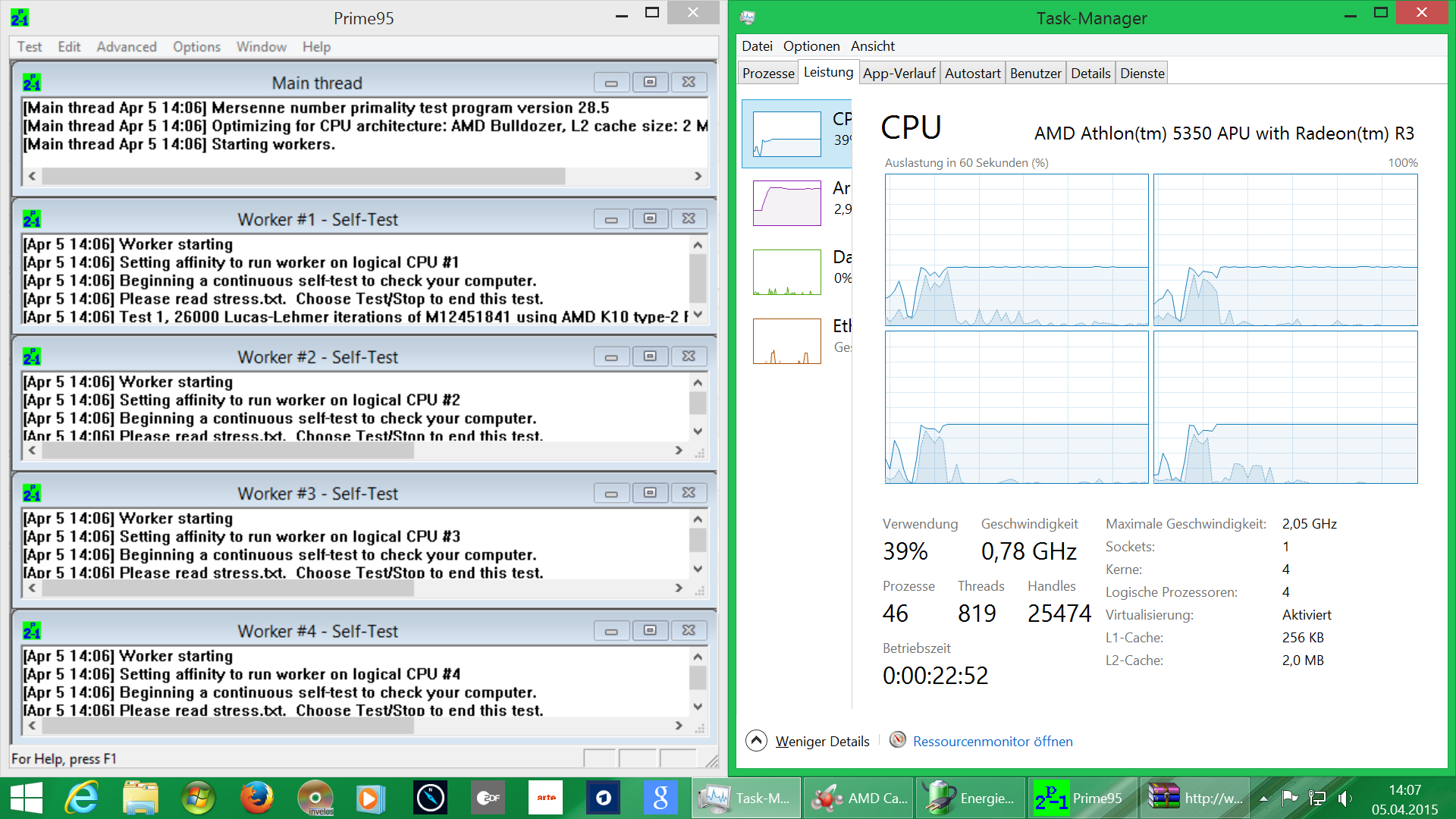1456x819 pixels.
Task: Collapse view with Weniger Details chevron
Action: (x=756, y=741)
